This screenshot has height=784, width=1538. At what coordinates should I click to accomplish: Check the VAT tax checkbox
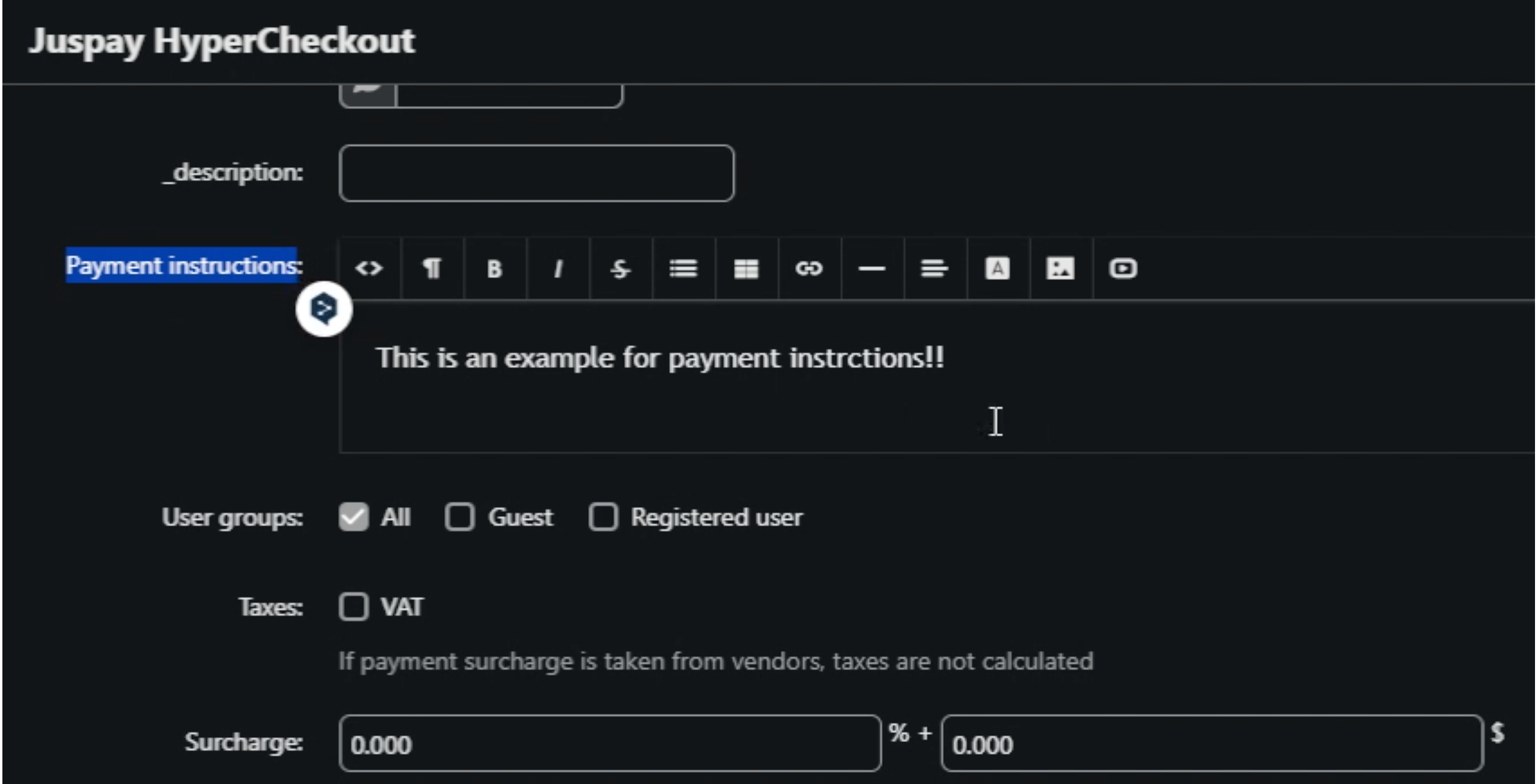point(354,607)
